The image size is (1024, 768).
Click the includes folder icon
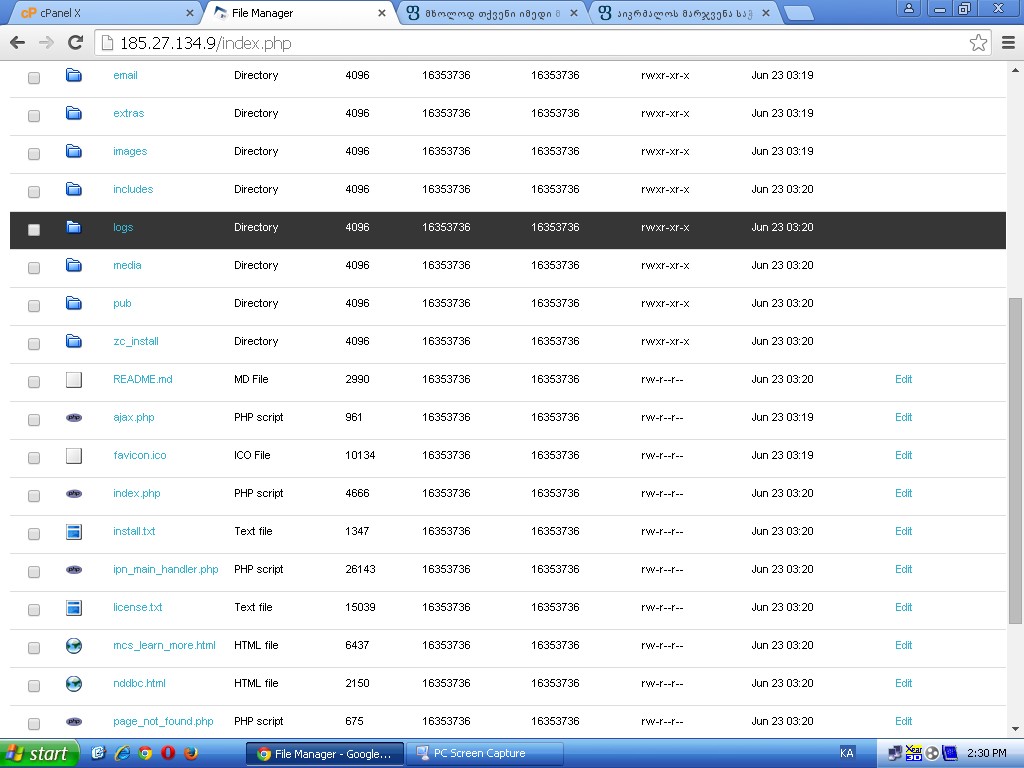point(74,189)
